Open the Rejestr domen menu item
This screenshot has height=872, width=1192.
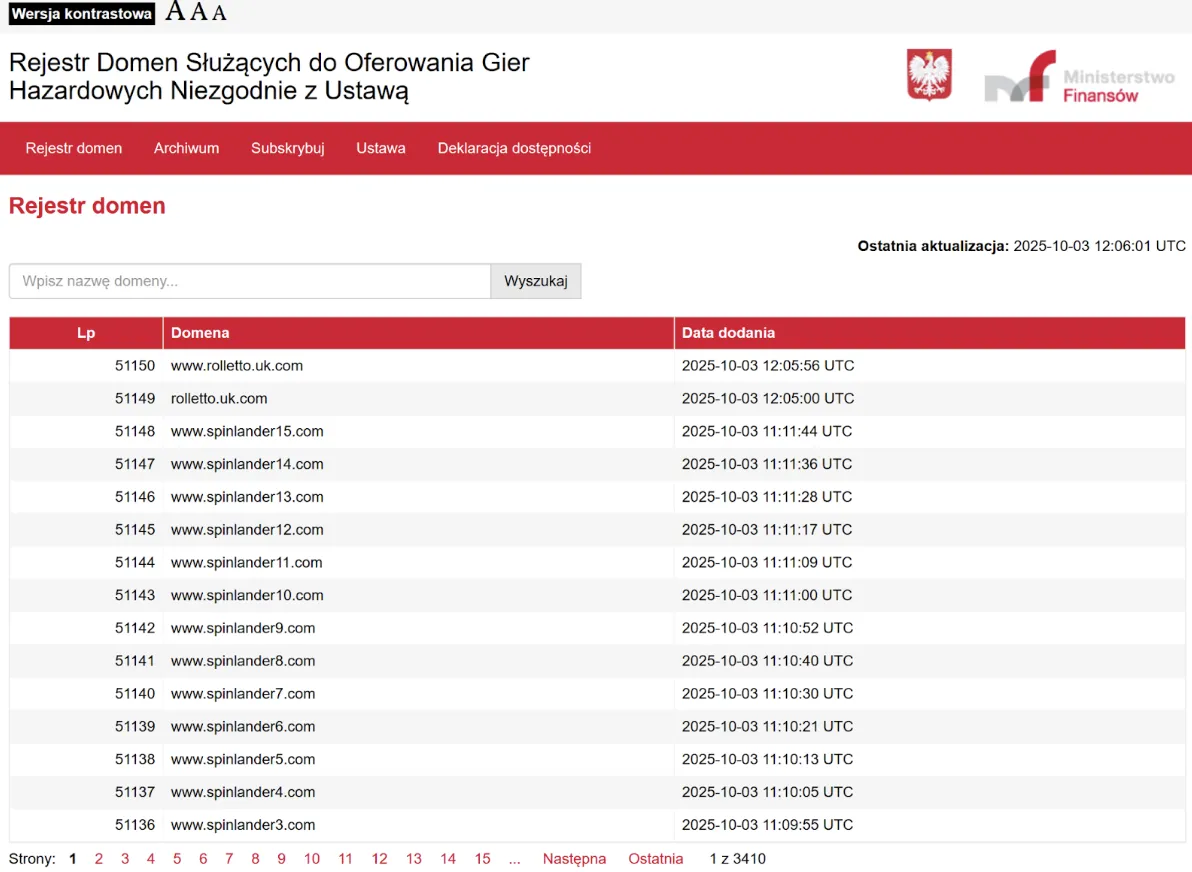[74, 148]
